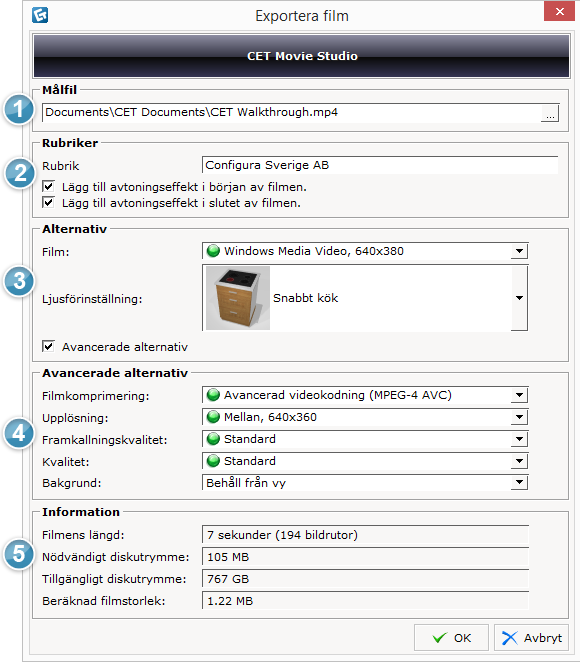
Task: Click the Rubrik text field
Action: pos(380,165)
